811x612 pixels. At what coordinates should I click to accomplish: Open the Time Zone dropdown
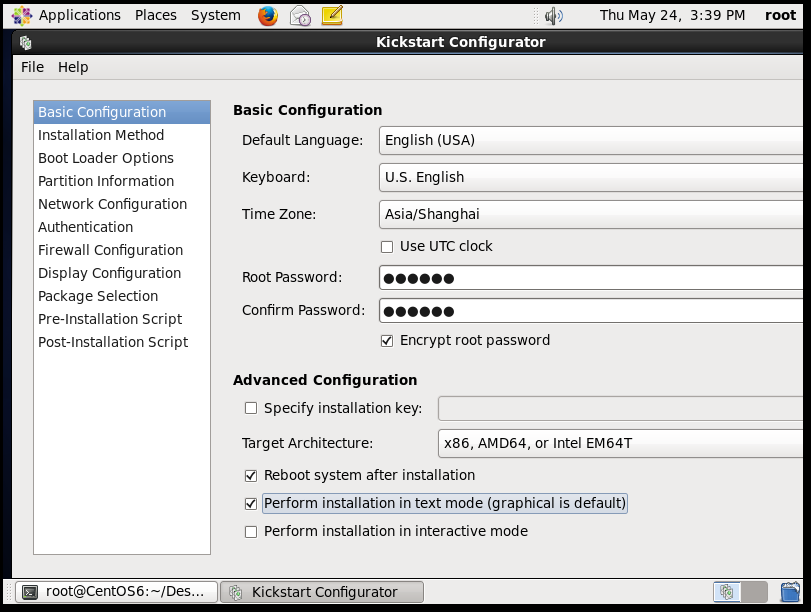(x=591, y=214)
